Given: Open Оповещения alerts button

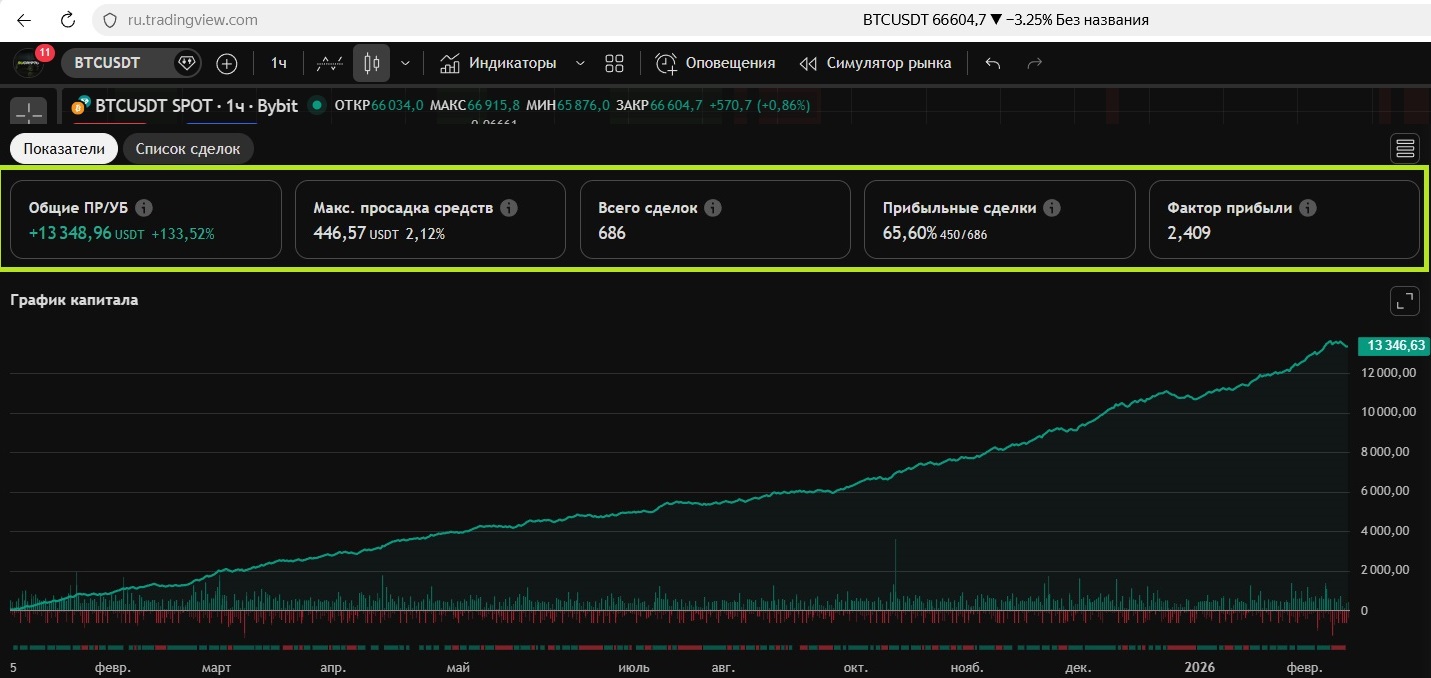Looking at the screenshot, I should [x=716, y=63].
